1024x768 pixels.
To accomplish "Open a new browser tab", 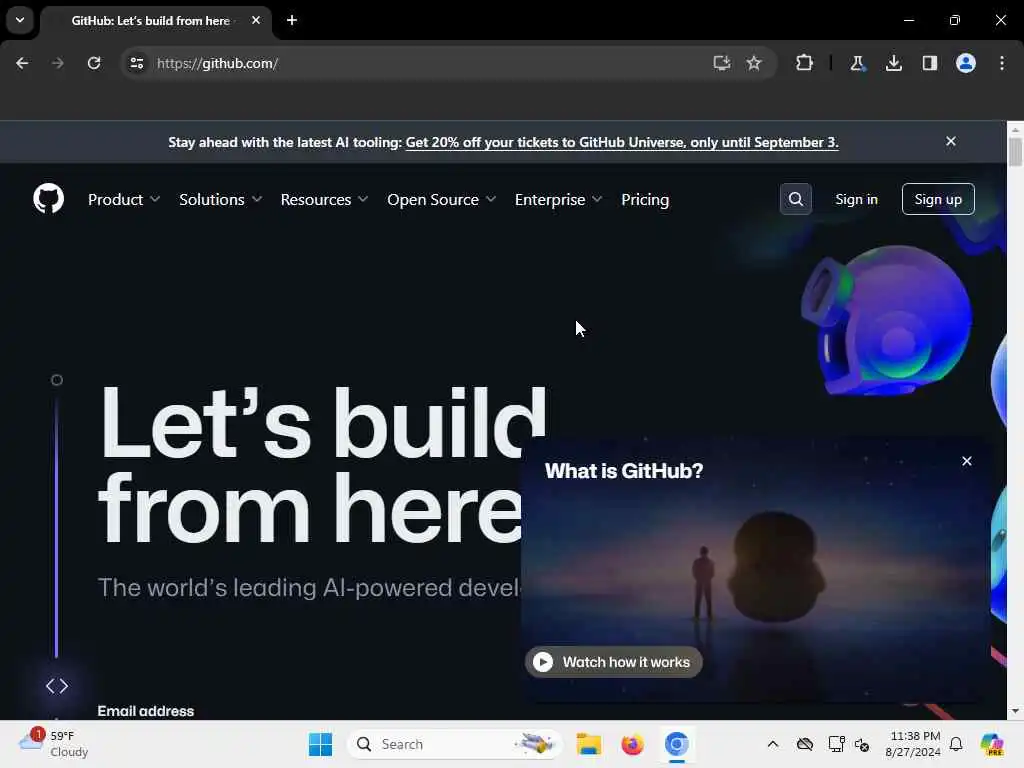I will pyautogui.click(x=292, y=20).
